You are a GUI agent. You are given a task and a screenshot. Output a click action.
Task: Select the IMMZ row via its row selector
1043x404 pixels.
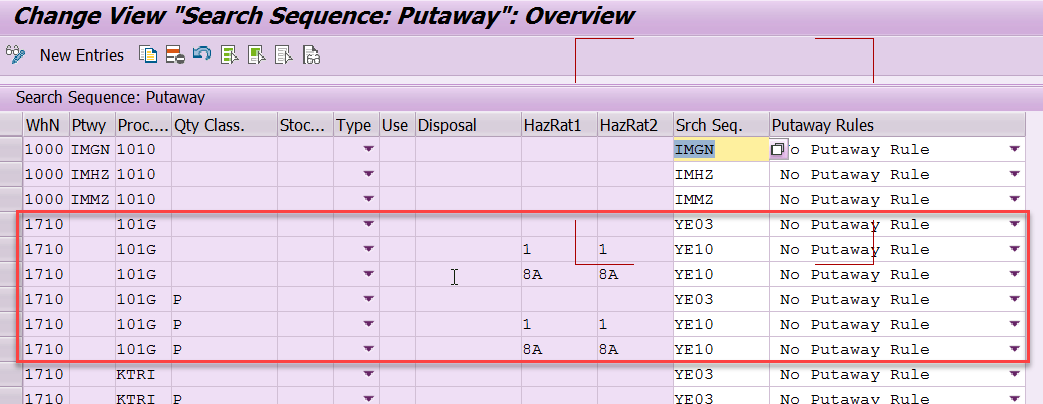11,200
